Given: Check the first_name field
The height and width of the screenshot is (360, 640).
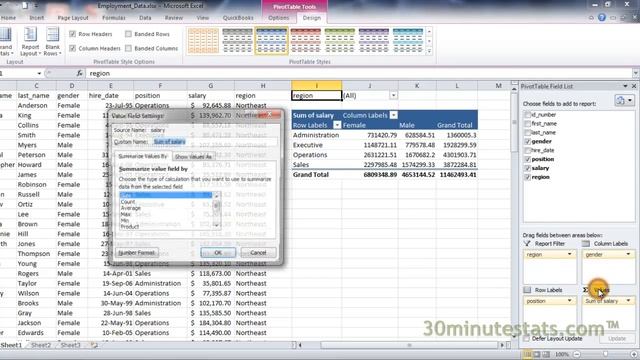Looking at the screenshot, I should 527,124.
